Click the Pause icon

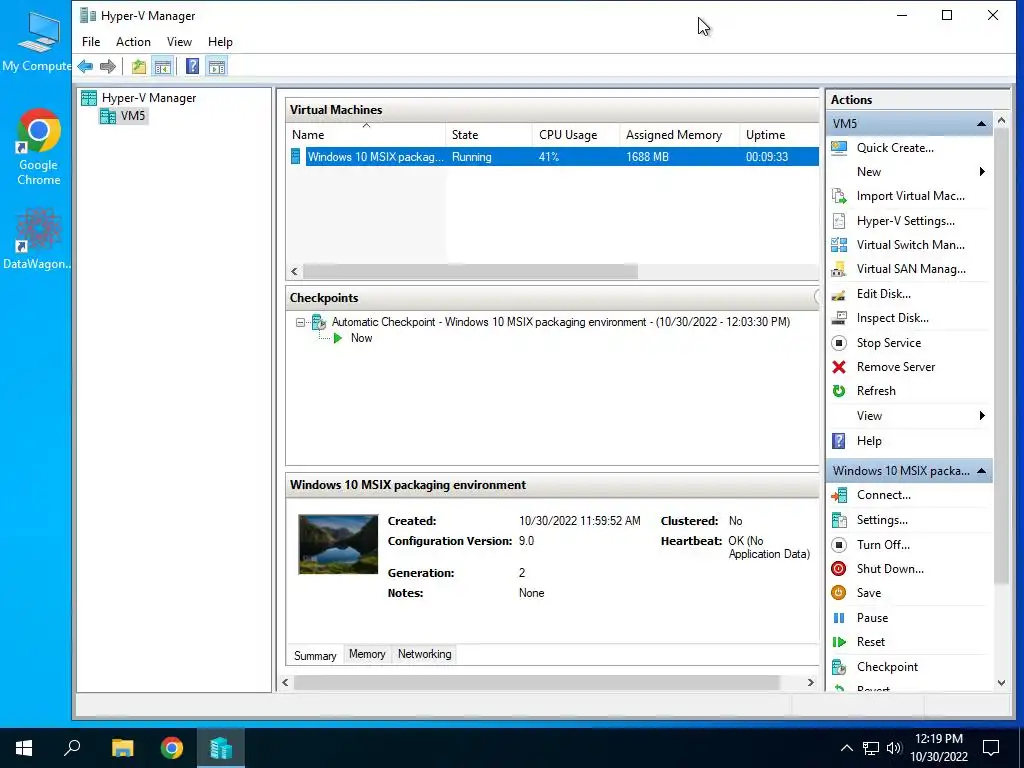(x=839, y=618)
